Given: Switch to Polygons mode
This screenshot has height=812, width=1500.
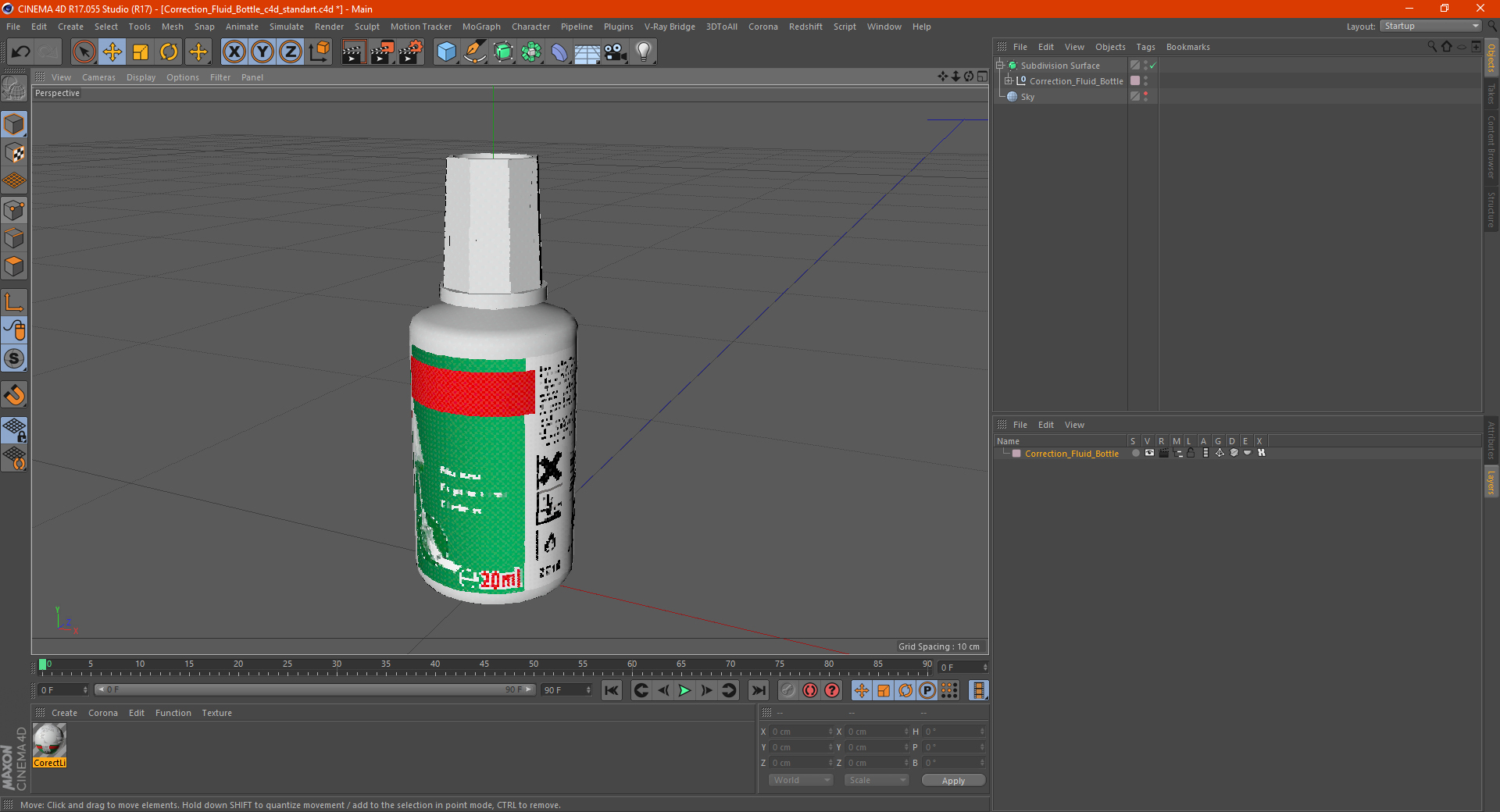Looking at the screenshot, I should click(14, 266).
